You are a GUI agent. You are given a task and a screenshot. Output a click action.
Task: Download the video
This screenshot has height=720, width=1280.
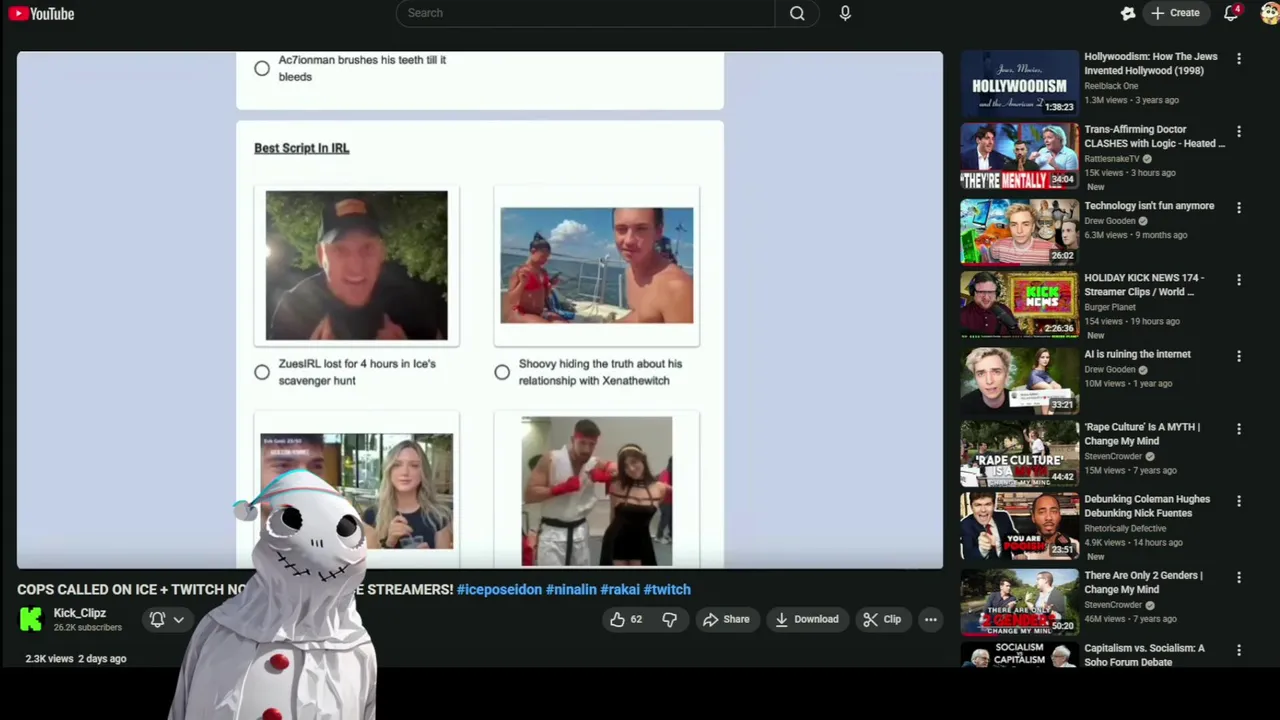pos(806,619)
